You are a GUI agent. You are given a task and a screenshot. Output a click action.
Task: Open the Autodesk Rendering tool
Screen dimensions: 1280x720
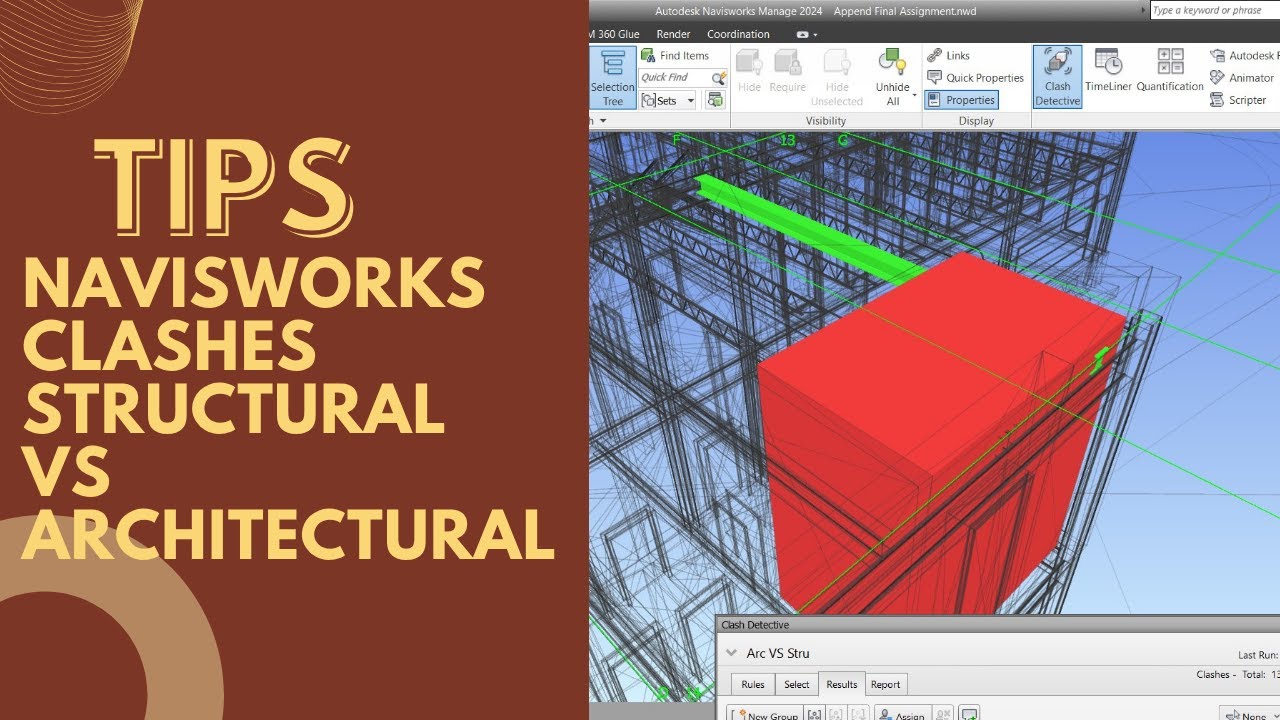point(1243,56)
